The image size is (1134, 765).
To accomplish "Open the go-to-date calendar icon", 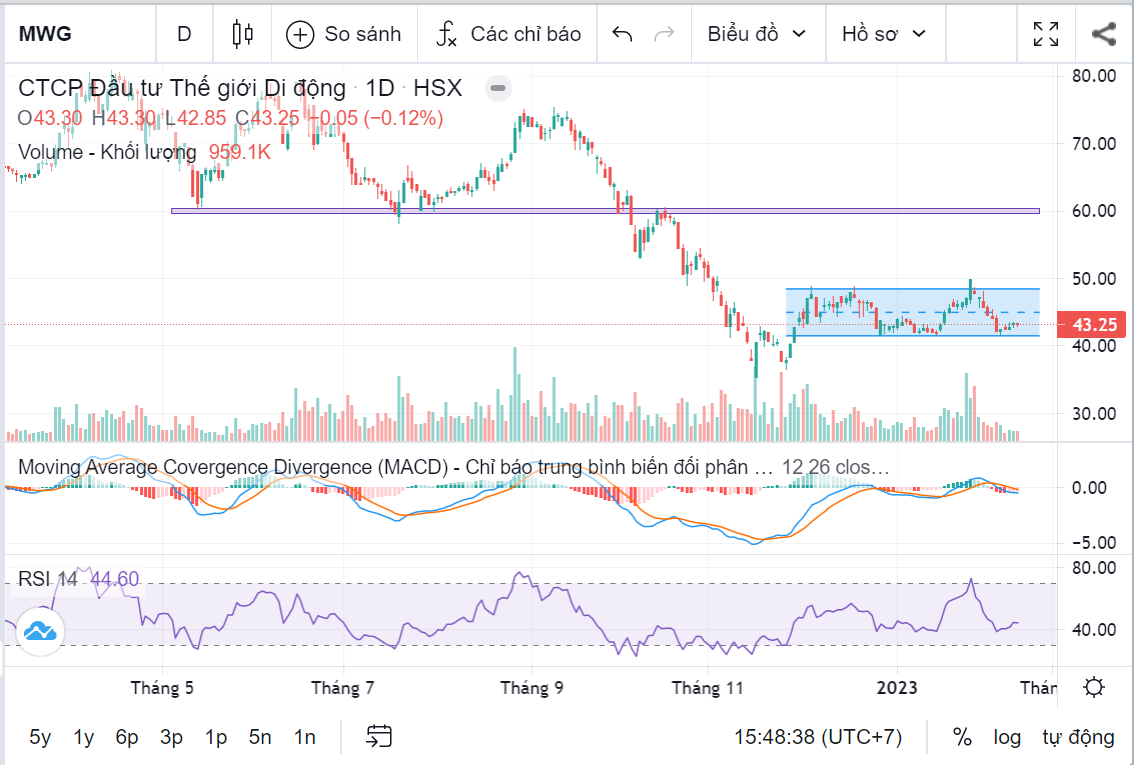I will [379, 737].
